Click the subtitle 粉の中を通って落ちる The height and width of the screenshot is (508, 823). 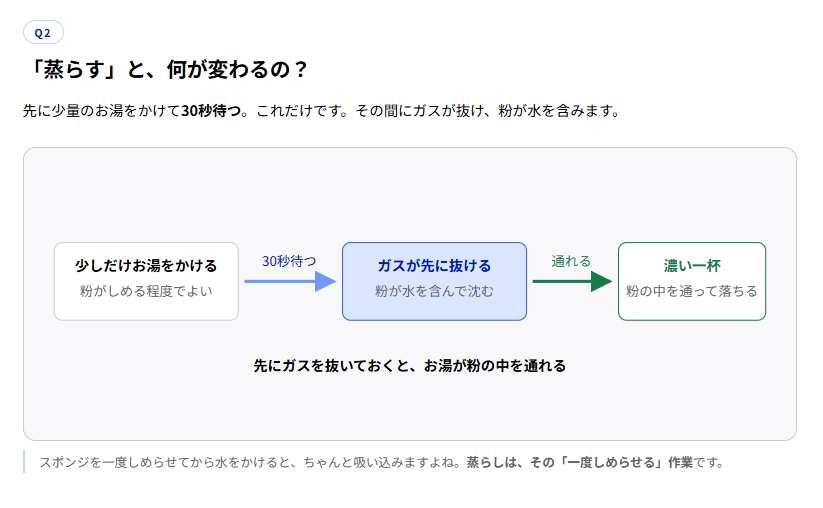coord(692,291)
